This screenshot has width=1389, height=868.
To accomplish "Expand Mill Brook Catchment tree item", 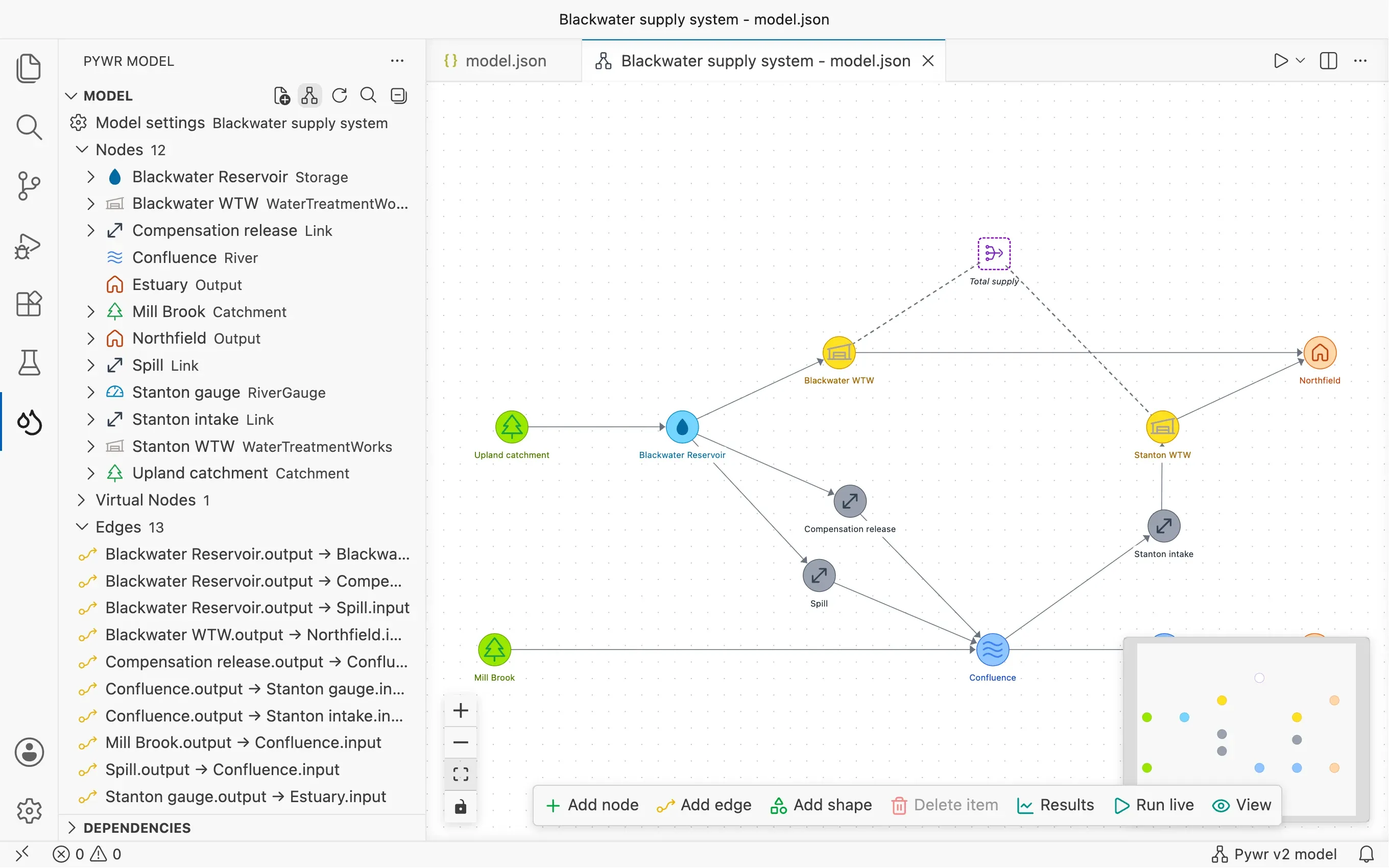I will (x=91, y=312).
